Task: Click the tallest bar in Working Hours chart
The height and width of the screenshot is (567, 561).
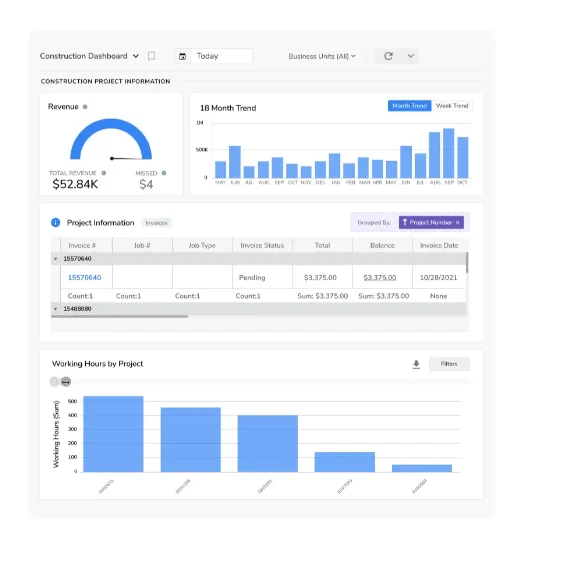Action: pos(113,434)
